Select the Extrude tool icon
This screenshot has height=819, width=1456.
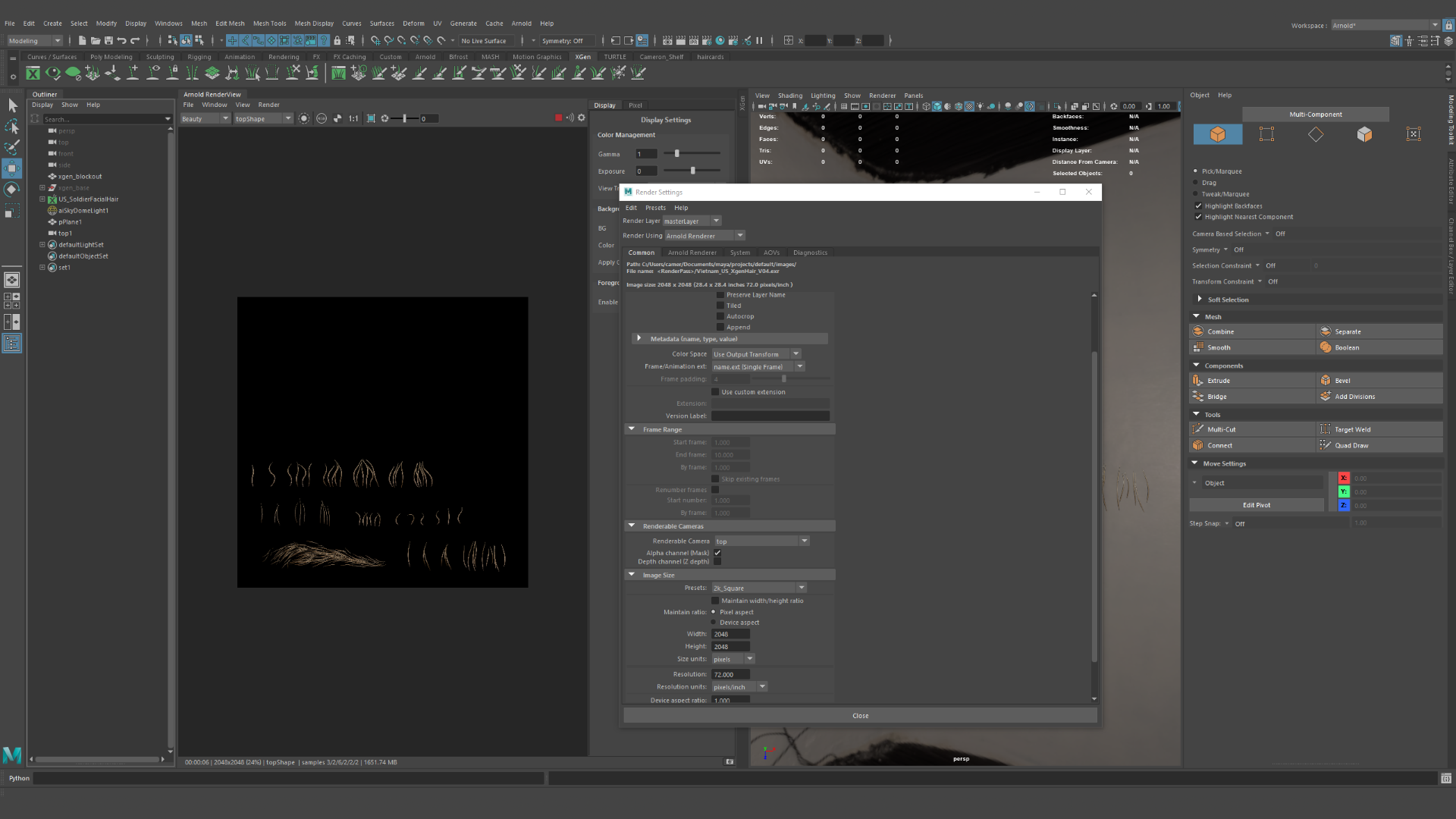1198,381
